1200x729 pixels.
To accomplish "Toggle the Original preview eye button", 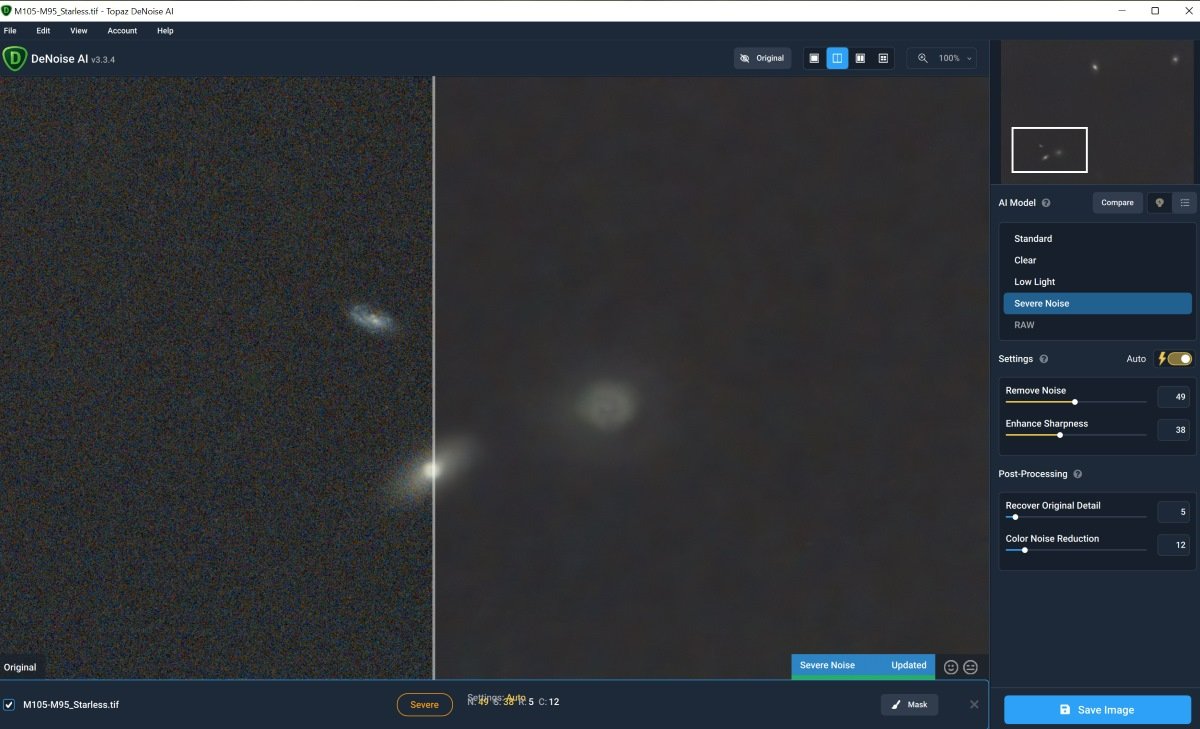I will pyautogui.click(x=762, y=57).
